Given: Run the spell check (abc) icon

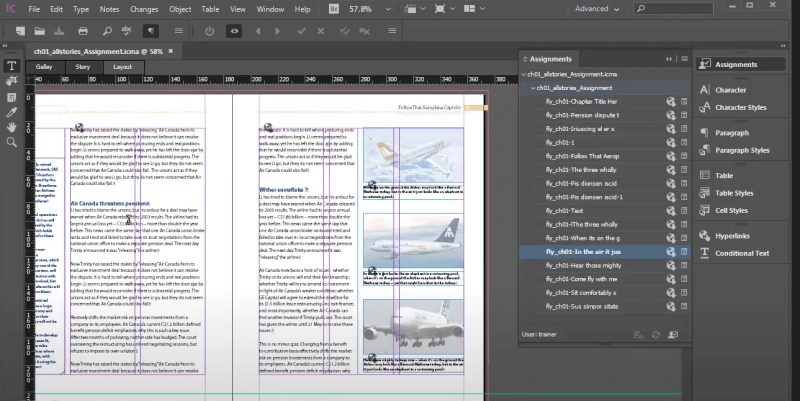Looking at the screenshot, I should tap(127, 31).
